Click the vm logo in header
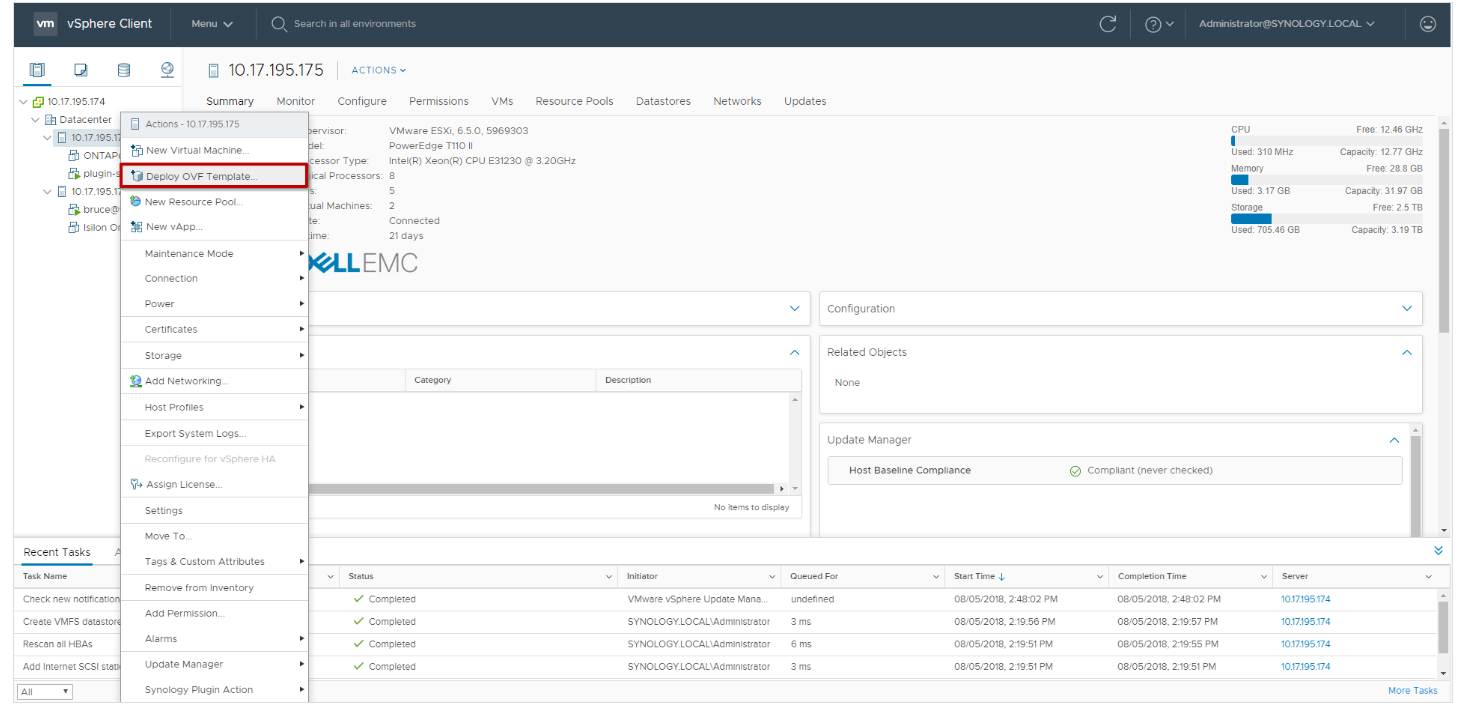This screenshot has height=709, width=1462. coord(45,24)
